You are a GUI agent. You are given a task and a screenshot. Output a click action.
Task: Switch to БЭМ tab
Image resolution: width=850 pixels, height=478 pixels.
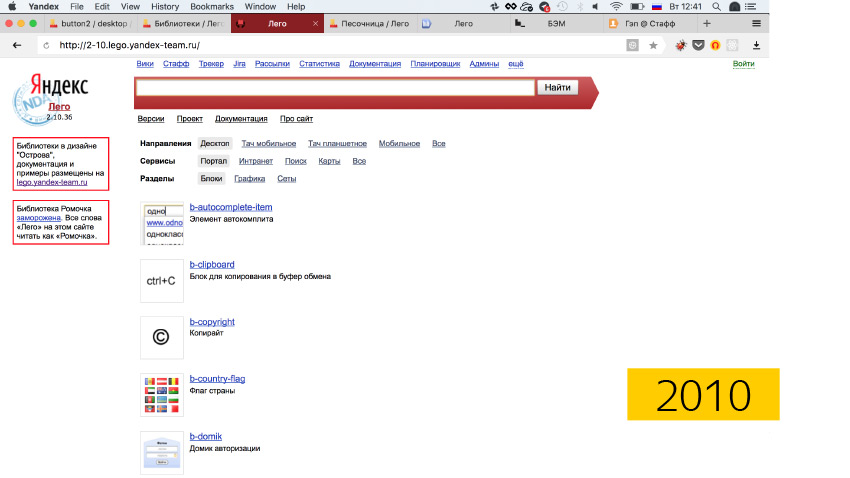[556, 23]
